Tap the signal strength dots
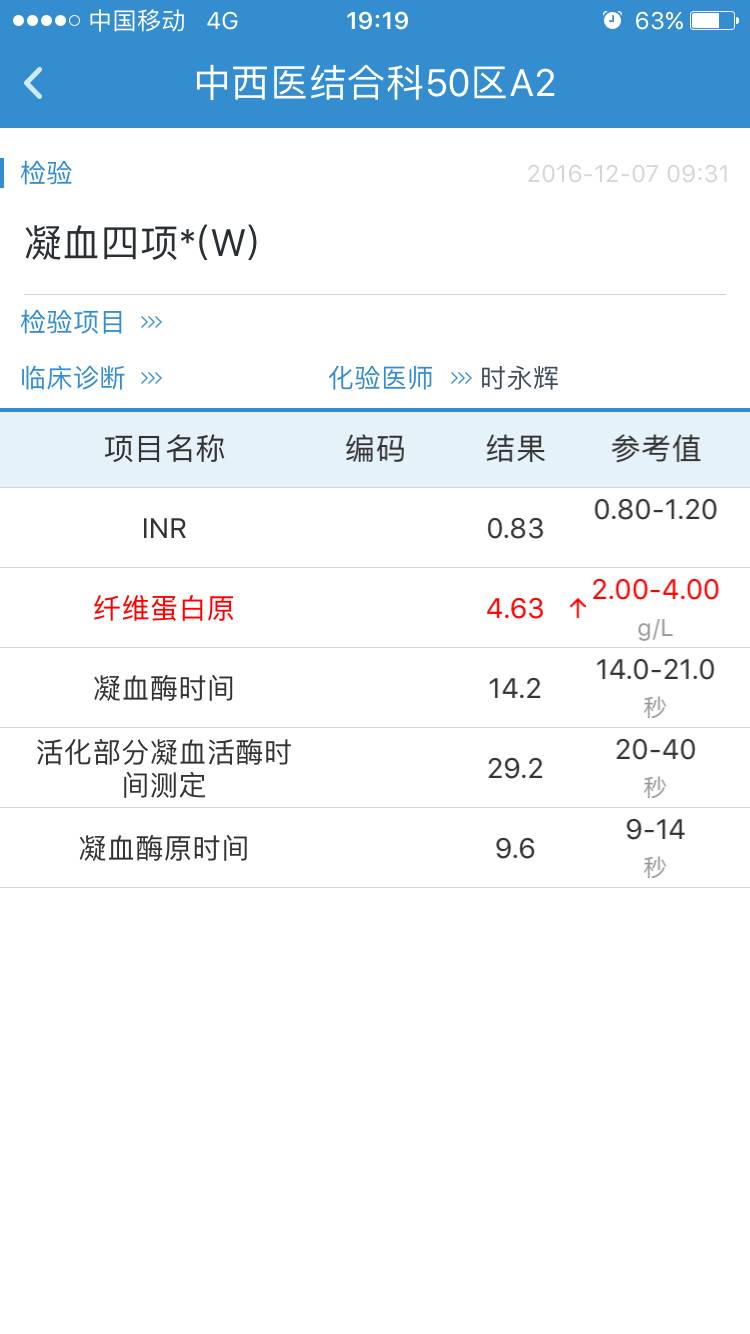 (x=46, y=21)
